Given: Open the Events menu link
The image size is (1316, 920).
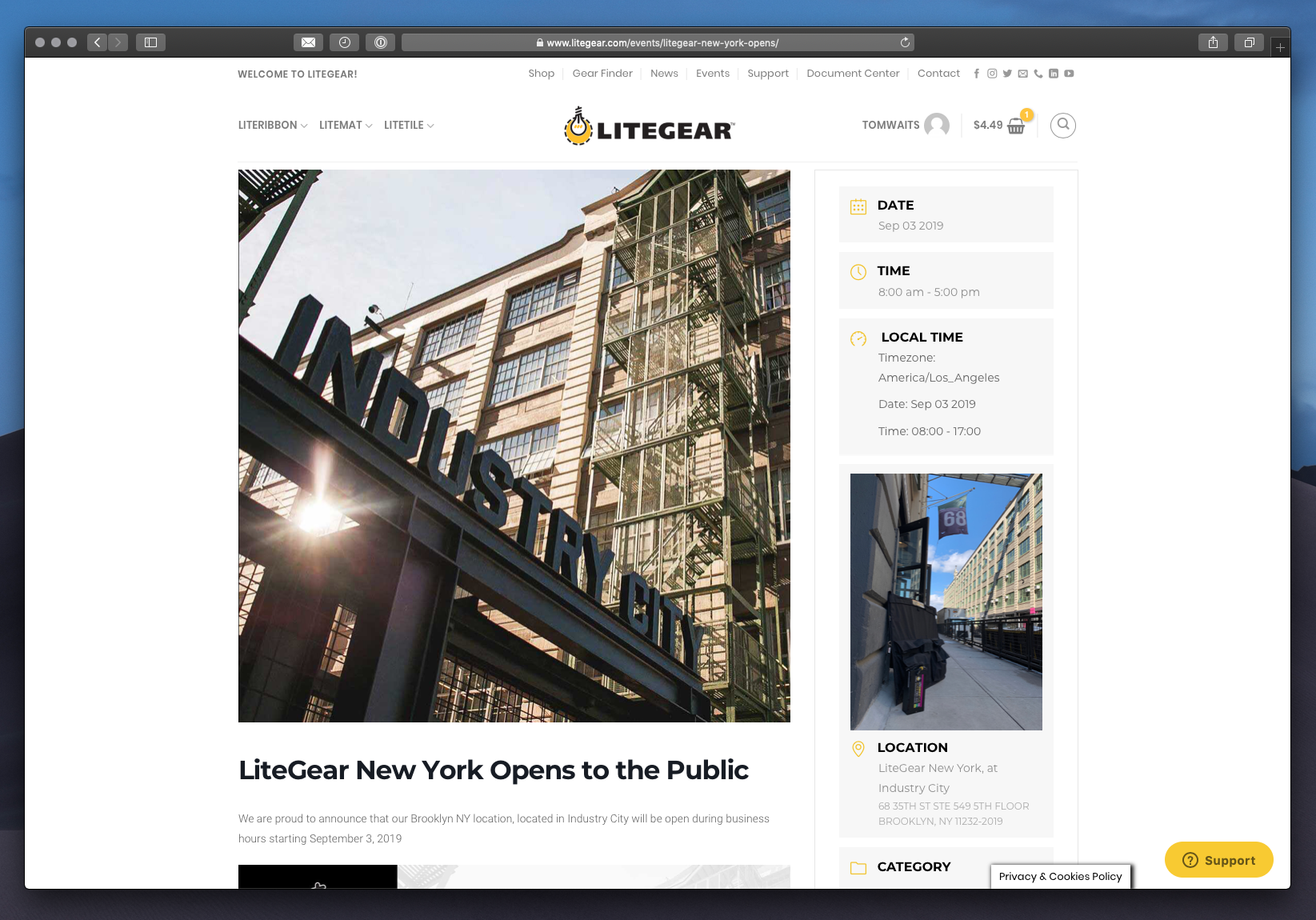Looking at the screenshot, I should tap(713, 74).
